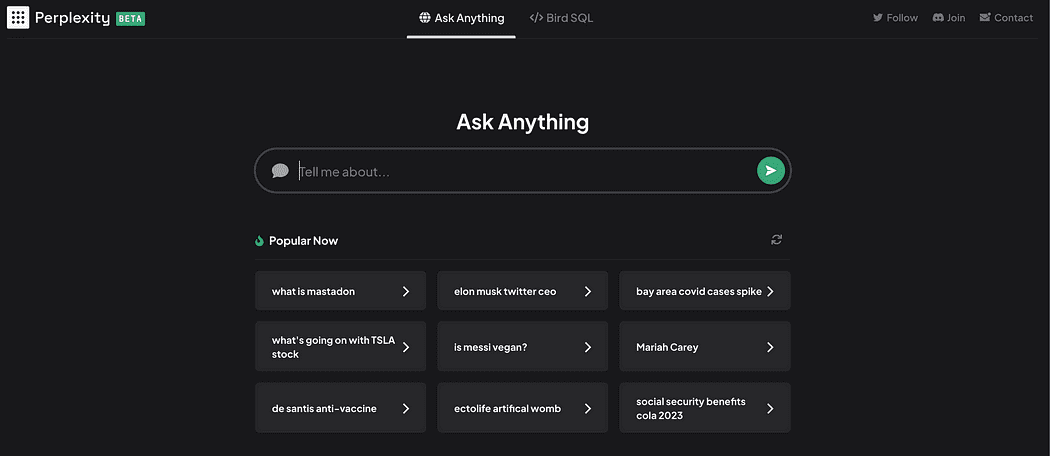
Task: Refresh the Popular Now suggestions
Action: tap(776, 240)
